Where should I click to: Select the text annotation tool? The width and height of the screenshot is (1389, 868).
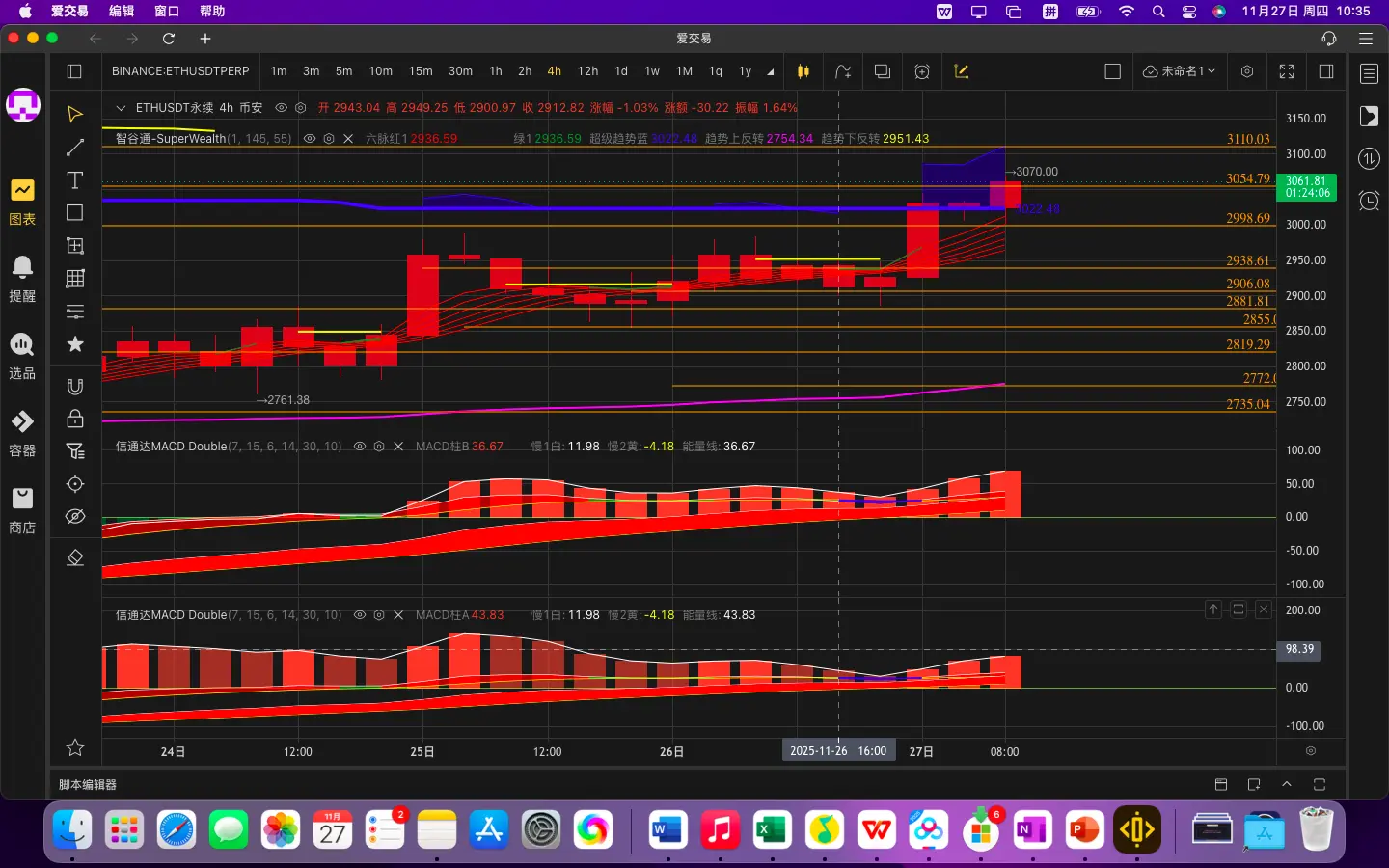(74, 180)
